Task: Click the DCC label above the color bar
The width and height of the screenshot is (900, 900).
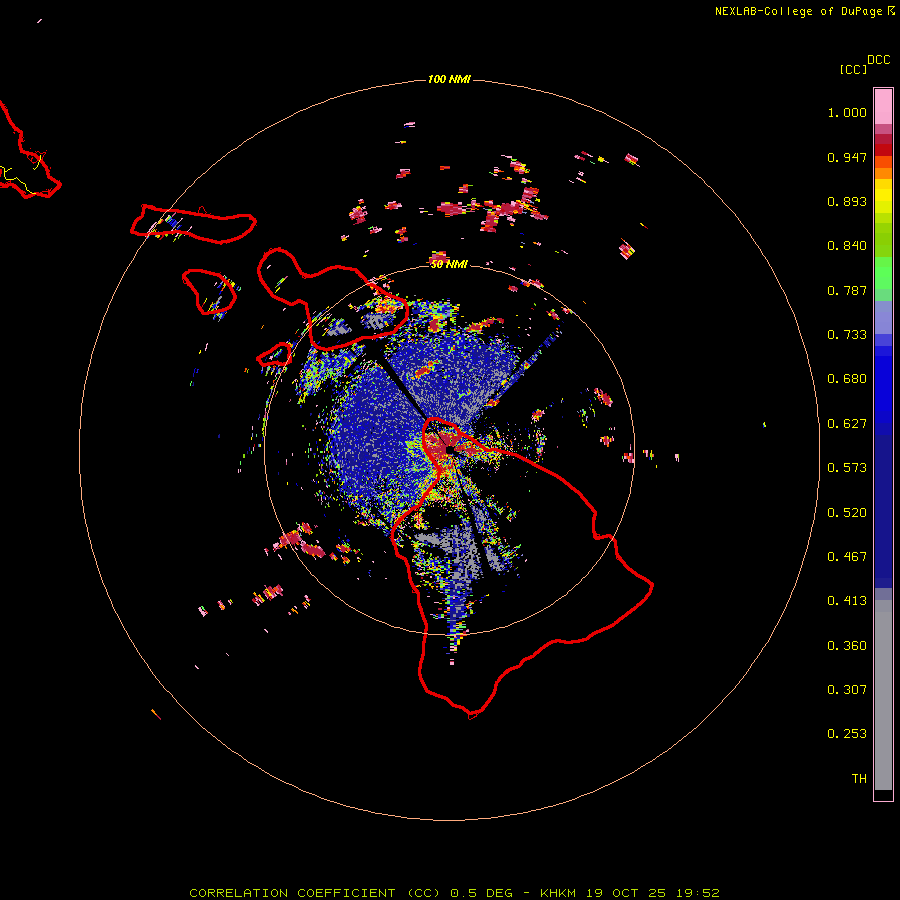Action: [x=878, y=60]
